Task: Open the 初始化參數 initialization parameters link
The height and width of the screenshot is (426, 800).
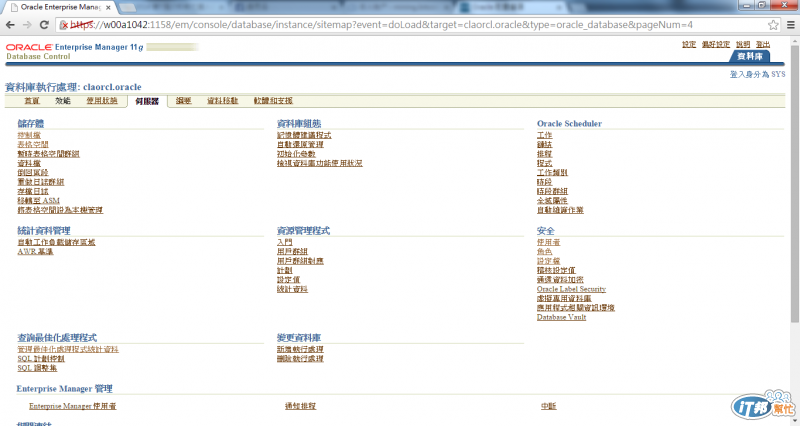Action: 296,154
